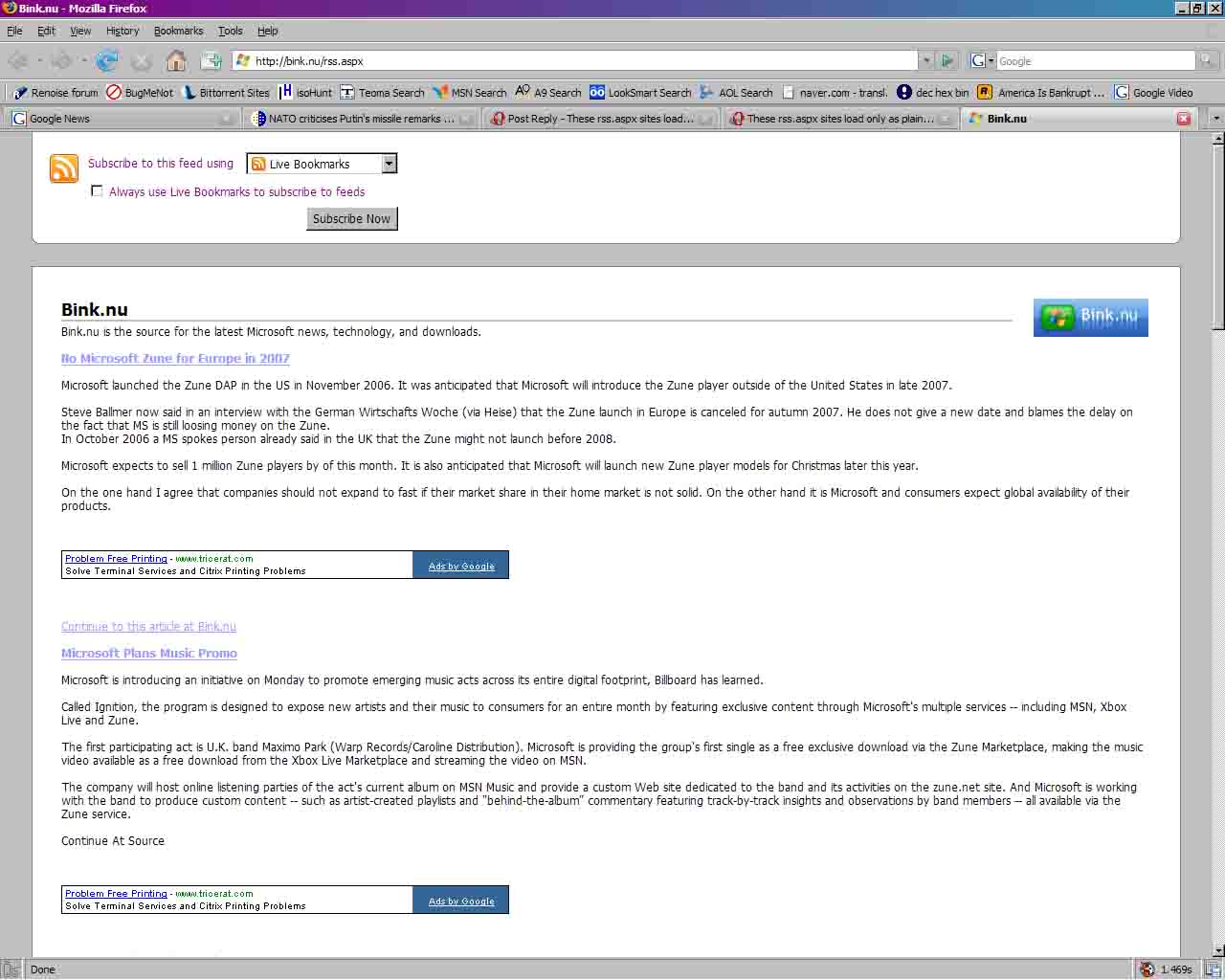
Task: Click the orange RSS feed icon
Action: [x=64, y=168]
